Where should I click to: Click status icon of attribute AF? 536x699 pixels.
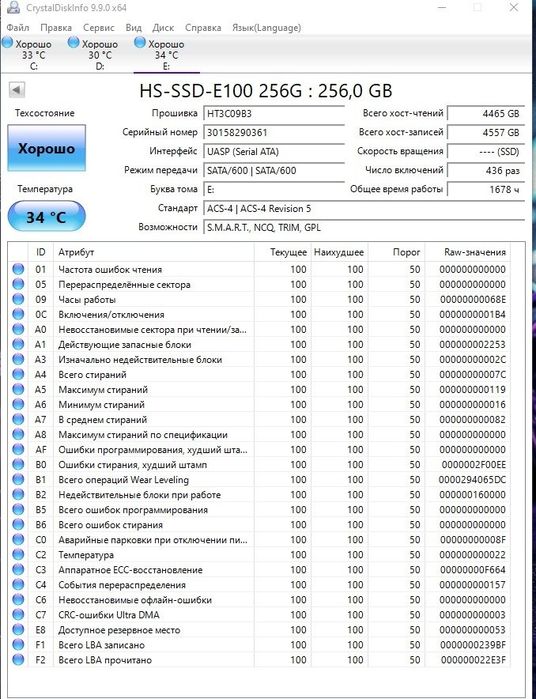point(18,449)
